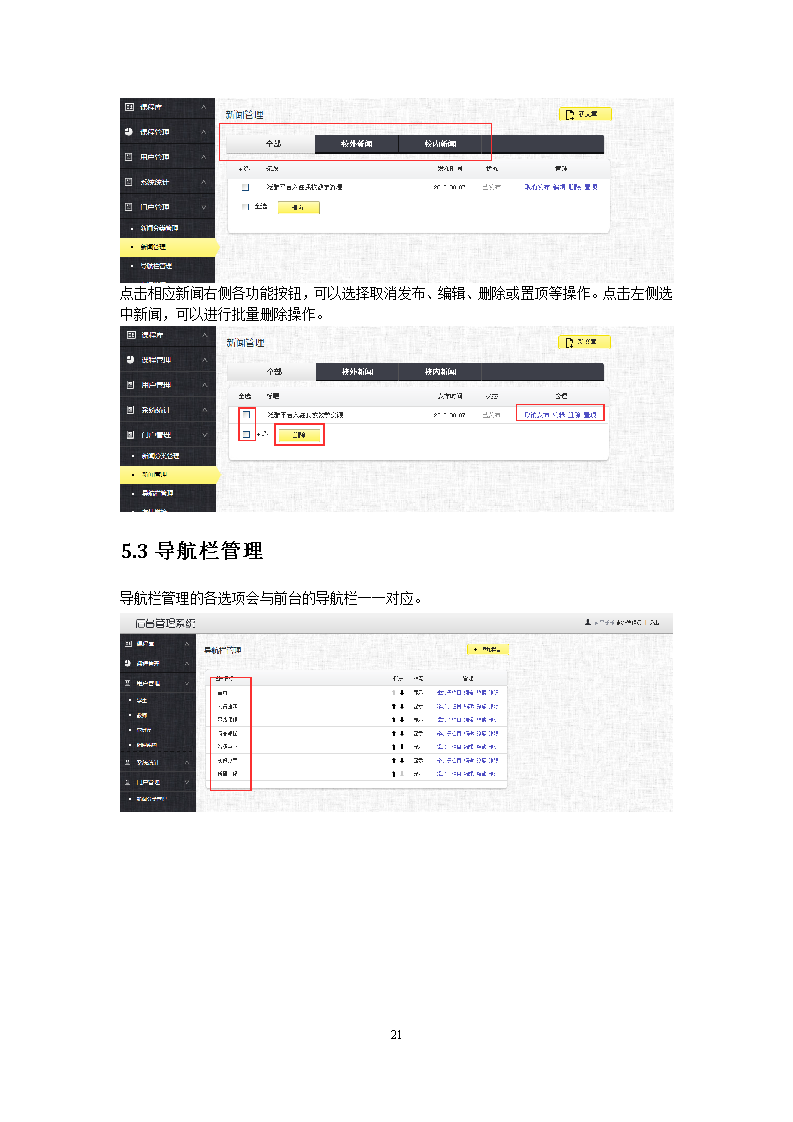Click topmost sidebar chevron in navigation-management screenshot
The image size is (793, 1122).
pos(187,644)
